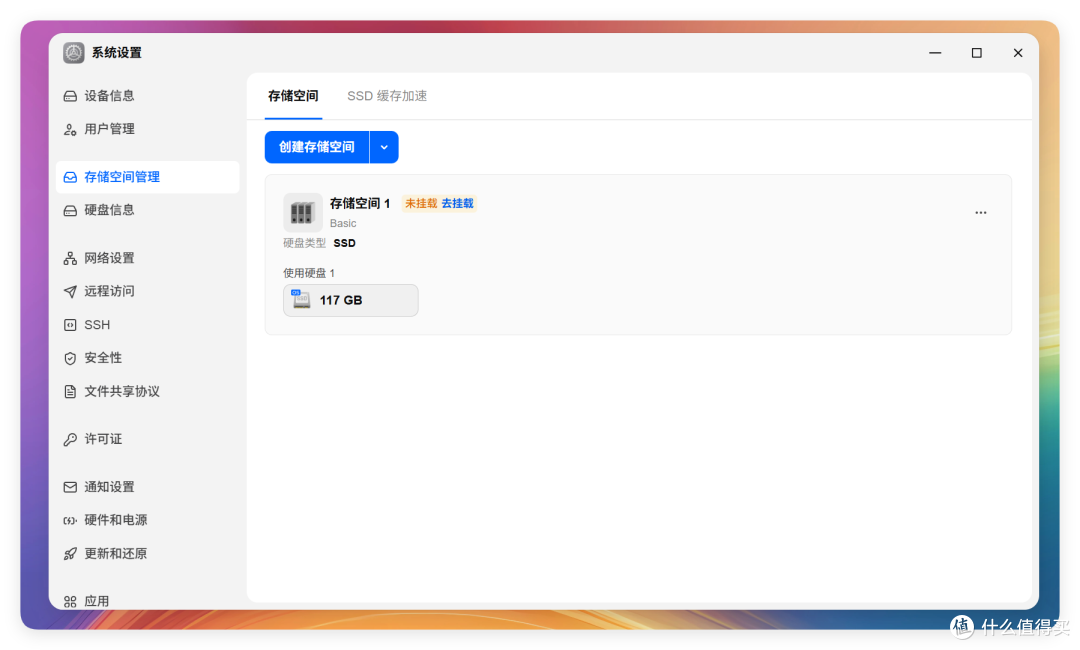The width and height of the screenshot is (1080, 650).
Task: Click the 硬盘信息 disk icon
Action: (x=70, y=210)
